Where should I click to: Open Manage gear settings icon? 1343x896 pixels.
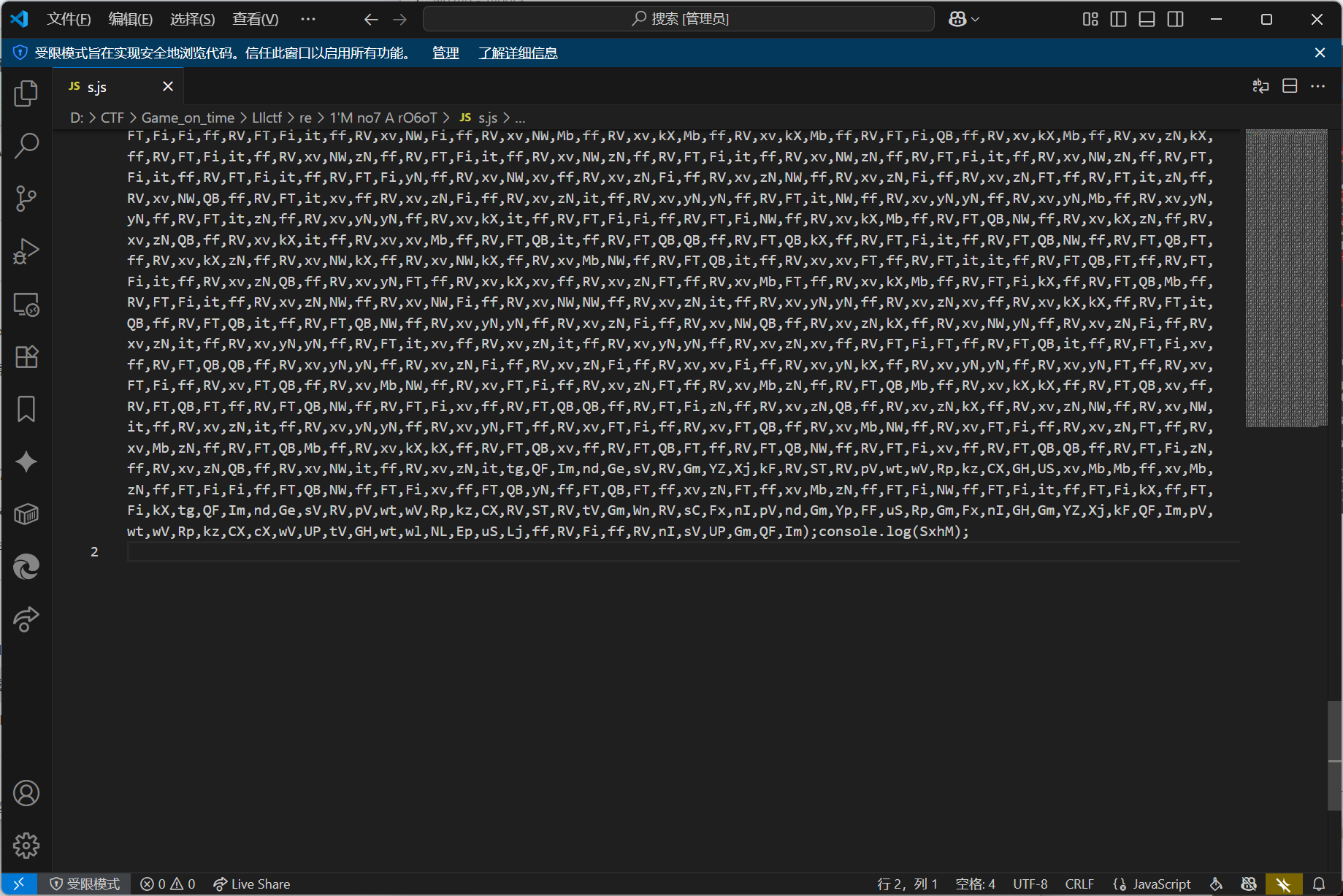pos(26,846)
